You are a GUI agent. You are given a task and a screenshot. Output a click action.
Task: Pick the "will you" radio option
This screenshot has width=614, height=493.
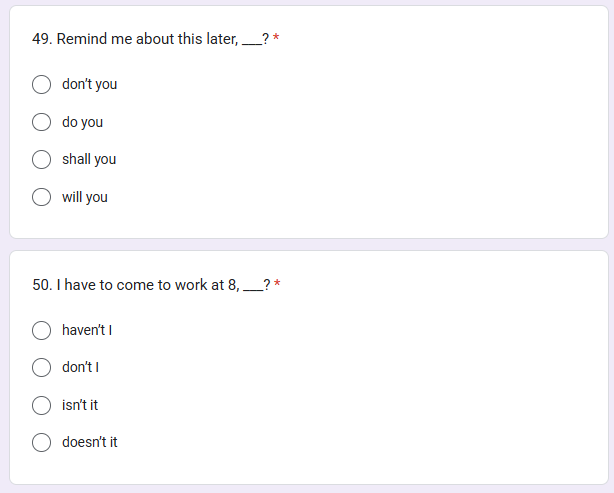[x=42, y=197]
